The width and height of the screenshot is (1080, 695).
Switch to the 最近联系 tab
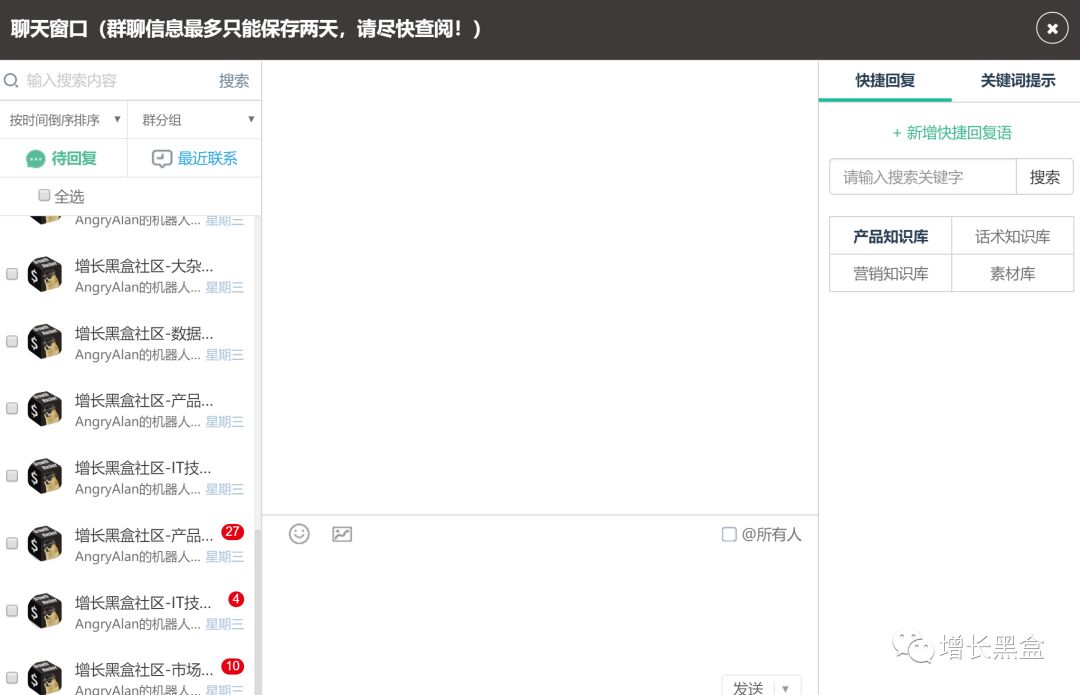pos(194,158)
